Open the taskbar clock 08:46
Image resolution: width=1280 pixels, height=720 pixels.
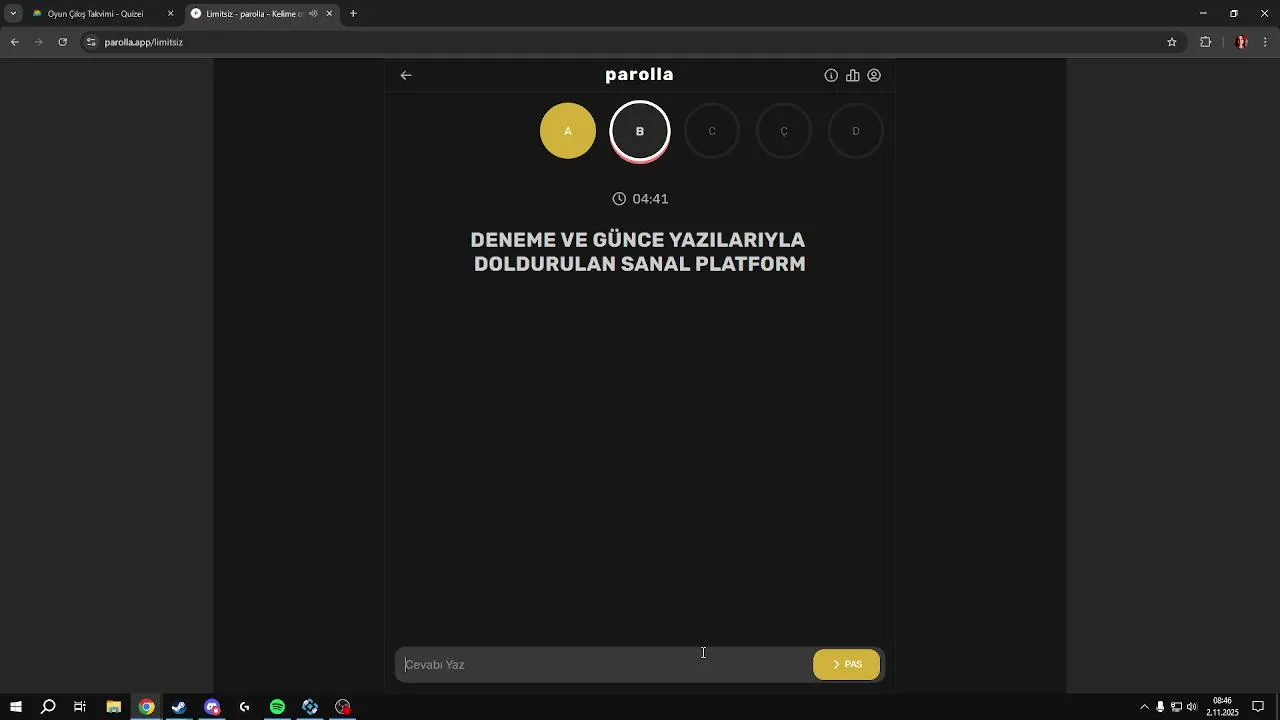pyautogui.click(x=1222, y=707)
